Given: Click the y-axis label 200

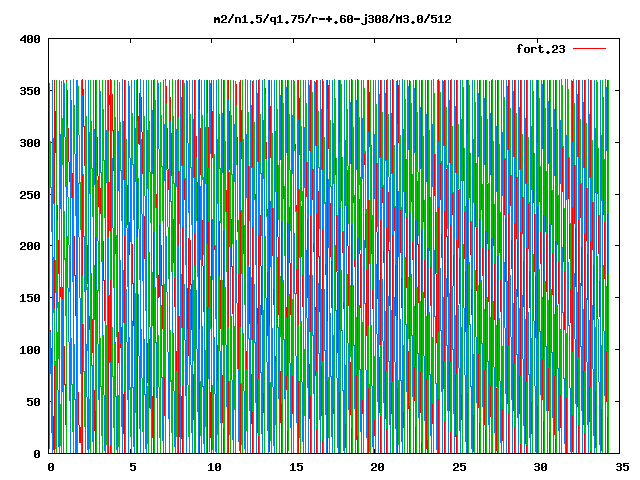Looking at the screenshot, I should pyautogui.click(x=30, y=246).
